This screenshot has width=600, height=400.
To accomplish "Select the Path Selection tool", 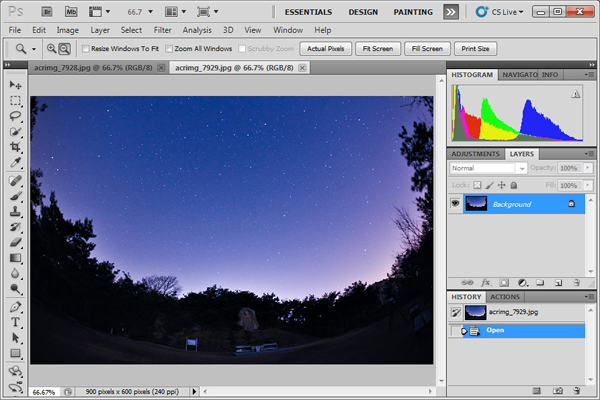I will coord(15,338).
